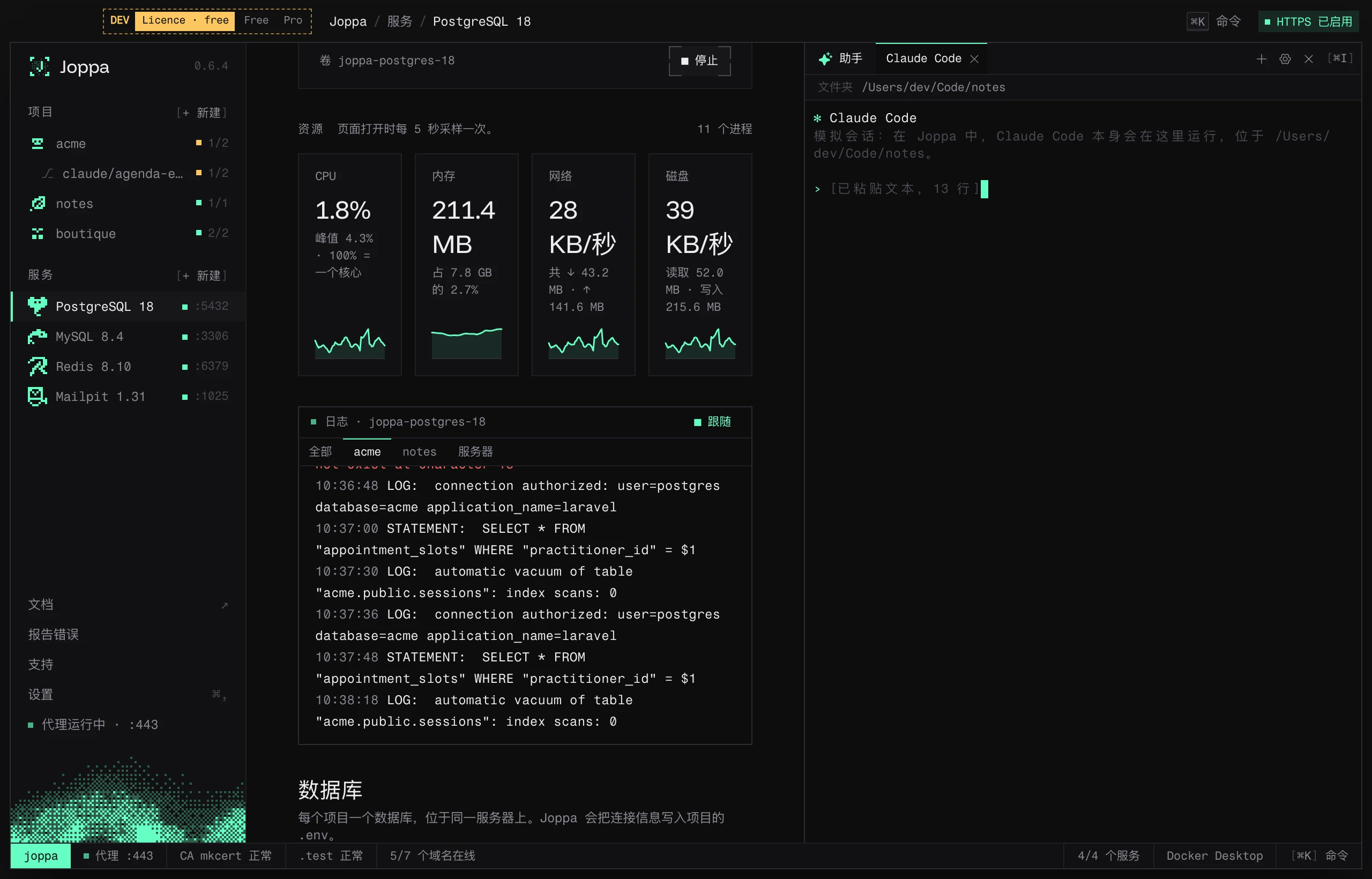
Task: Open external link arrow beside 文档
Action: click(225, 605)
